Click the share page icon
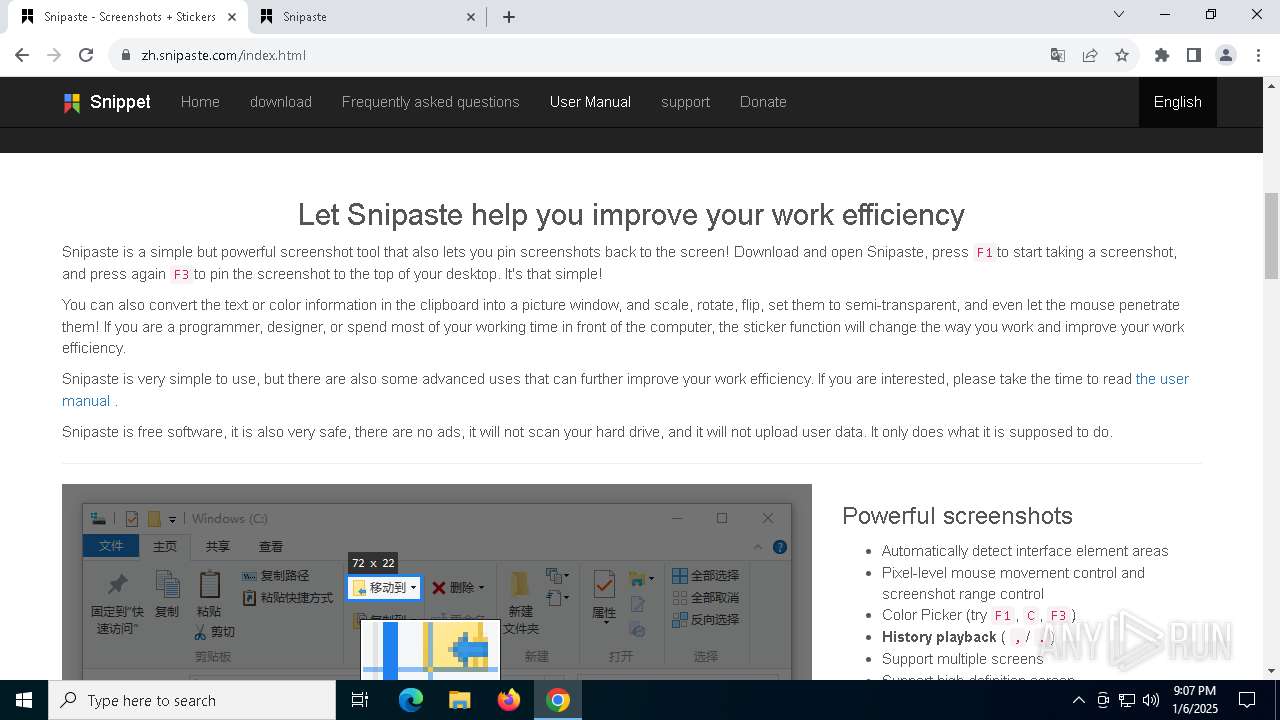Viewport: 1280px width, 720px height. [x=1090, y=55]
